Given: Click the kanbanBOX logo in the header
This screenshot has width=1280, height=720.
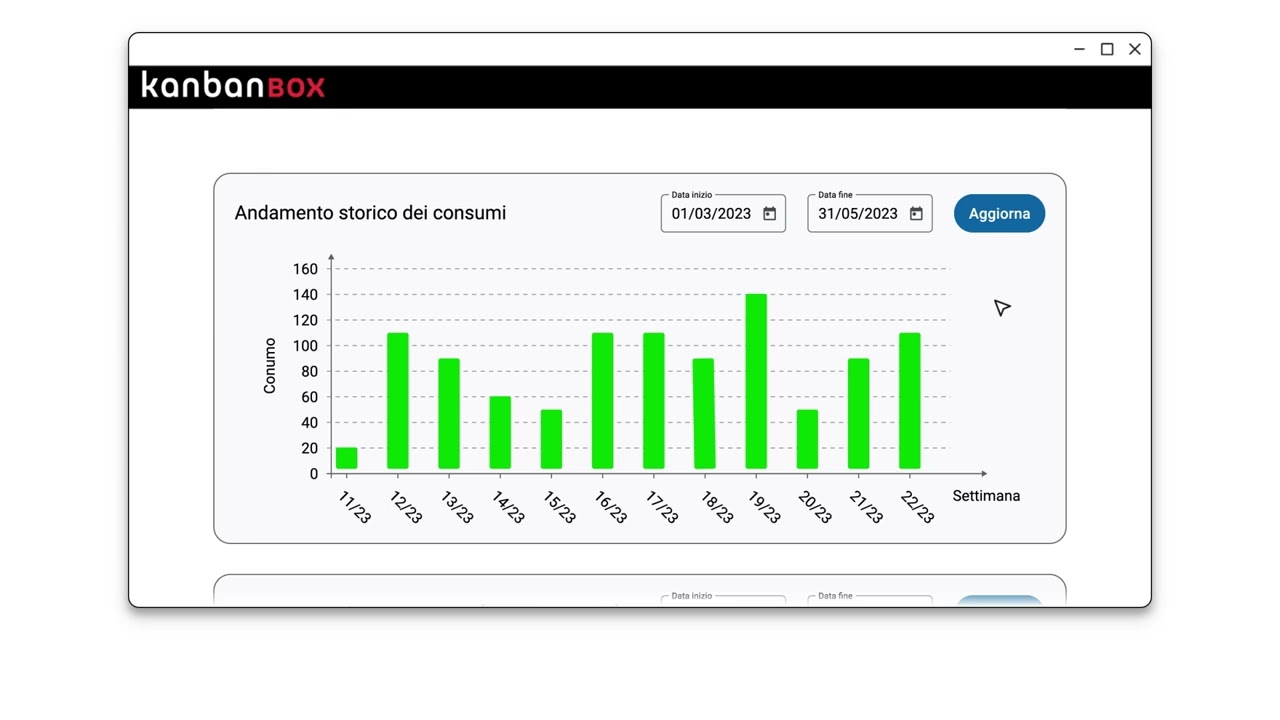Looking at the screenshot, I should click(233, 86).
